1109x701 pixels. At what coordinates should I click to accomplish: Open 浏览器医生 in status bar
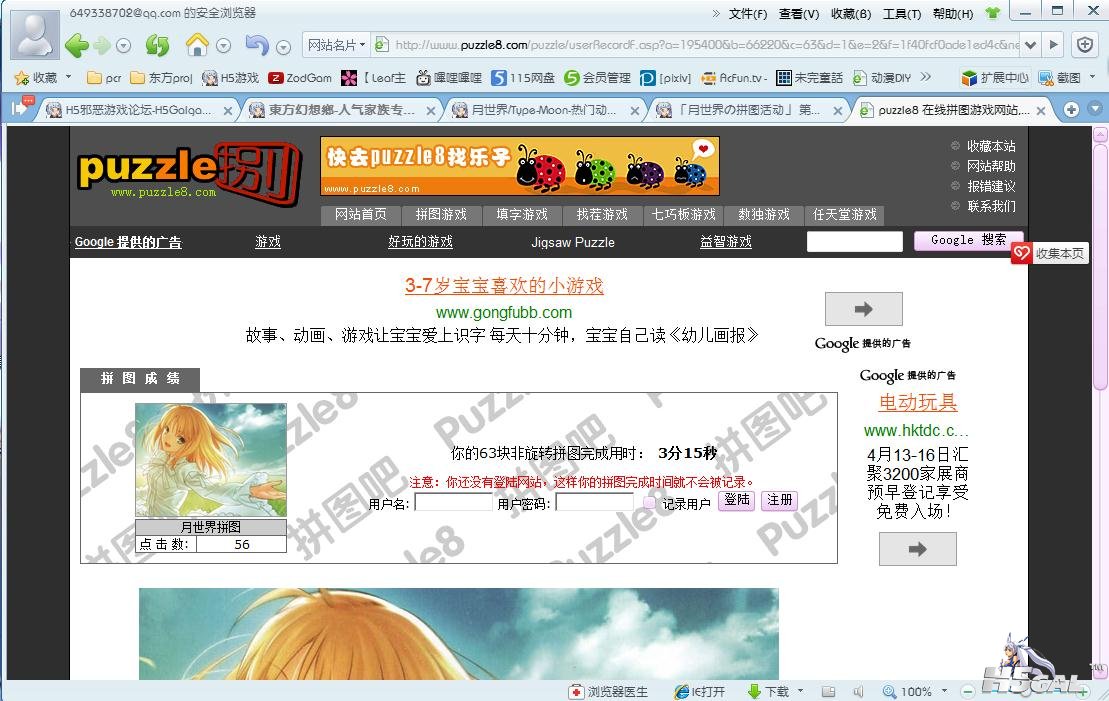click(x=608, y=691)
